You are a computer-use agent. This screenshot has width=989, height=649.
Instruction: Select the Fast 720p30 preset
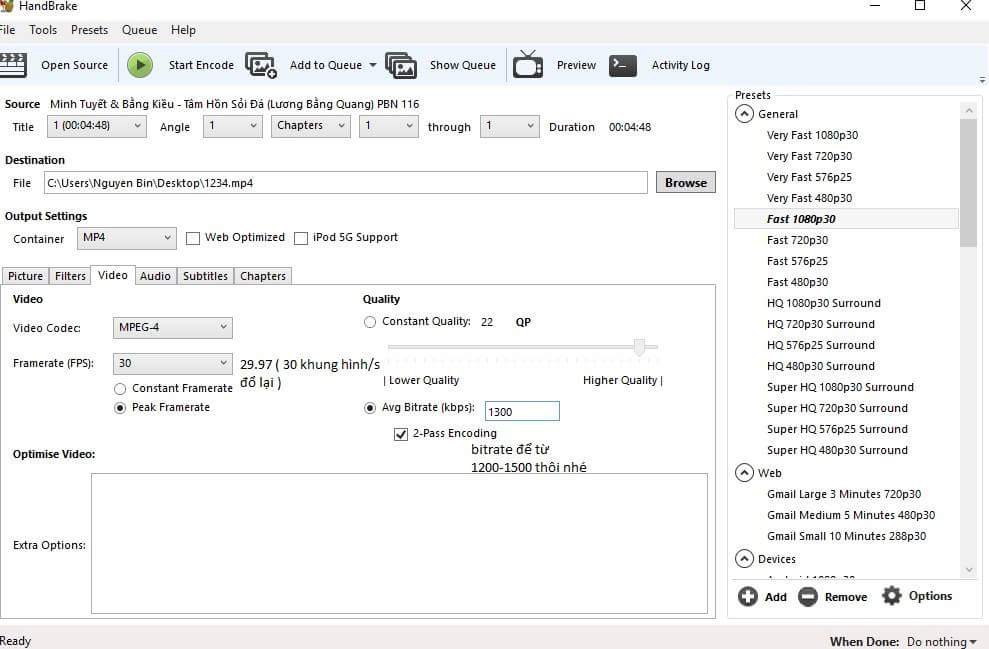pos(797,240)
